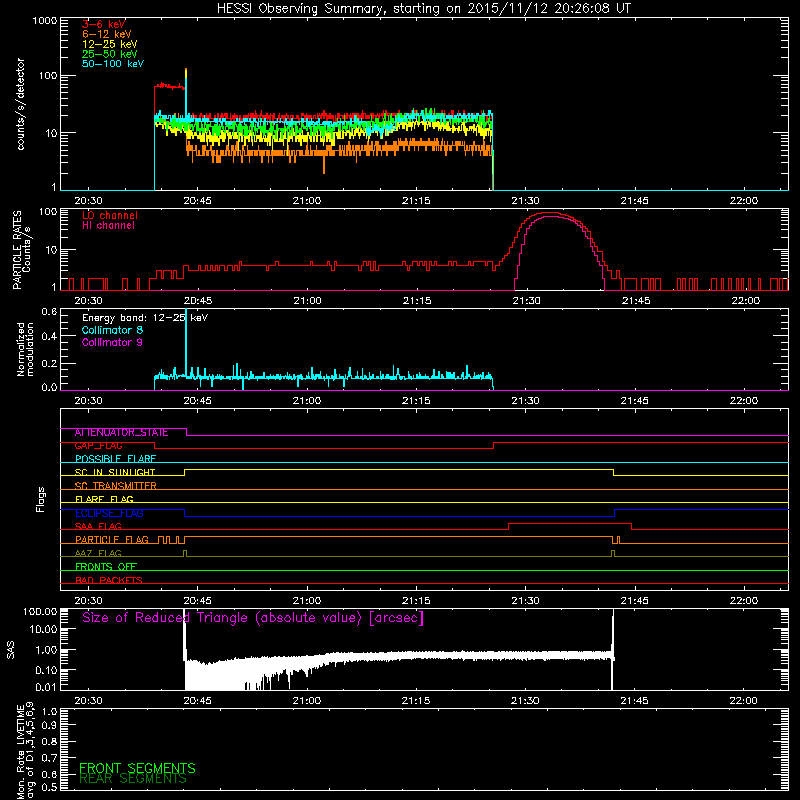Click the particle rate peak near 21:30
This screenshot has width=800, height=800.
point(551,214)
